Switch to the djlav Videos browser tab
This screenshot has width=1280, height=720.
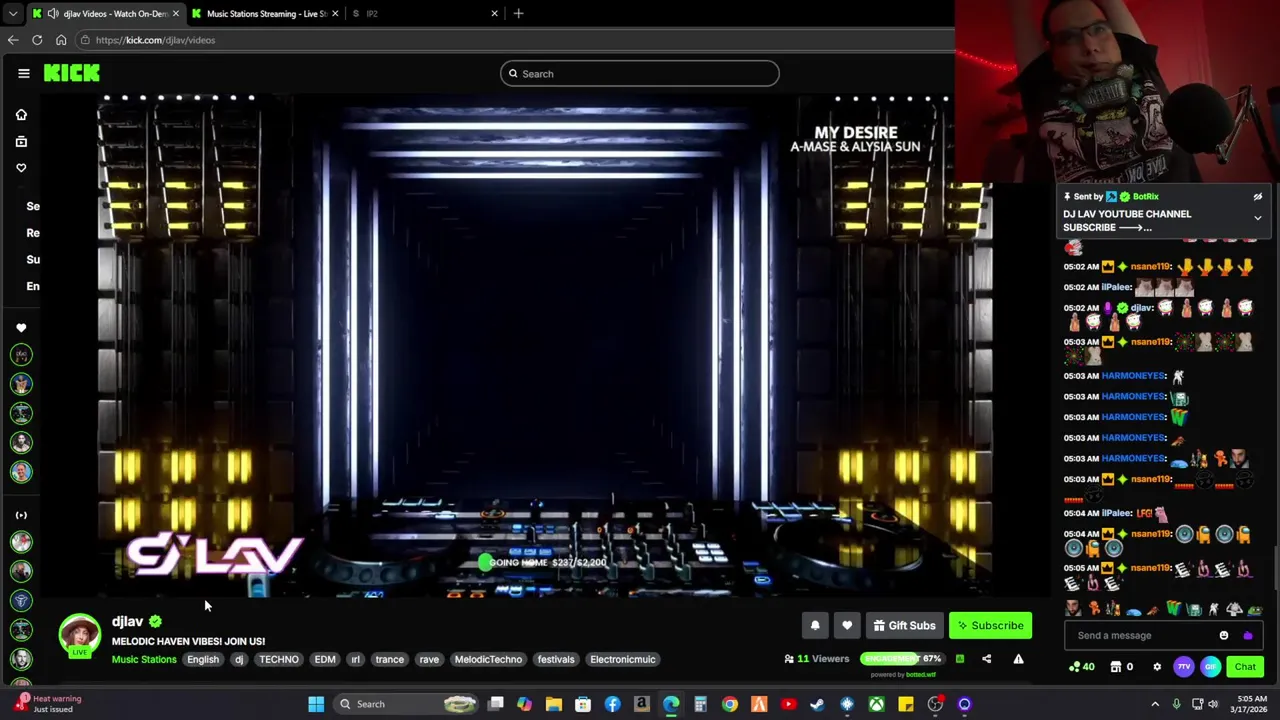point(104,14)
